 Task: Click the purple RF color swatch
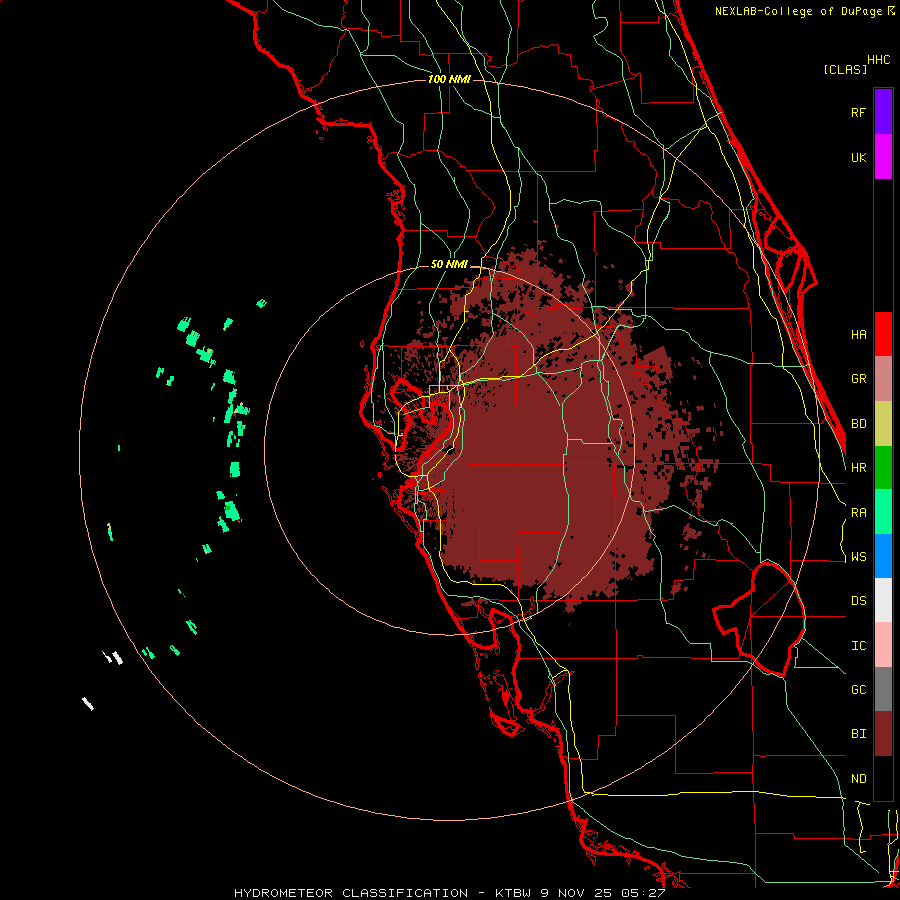[883, 112]
